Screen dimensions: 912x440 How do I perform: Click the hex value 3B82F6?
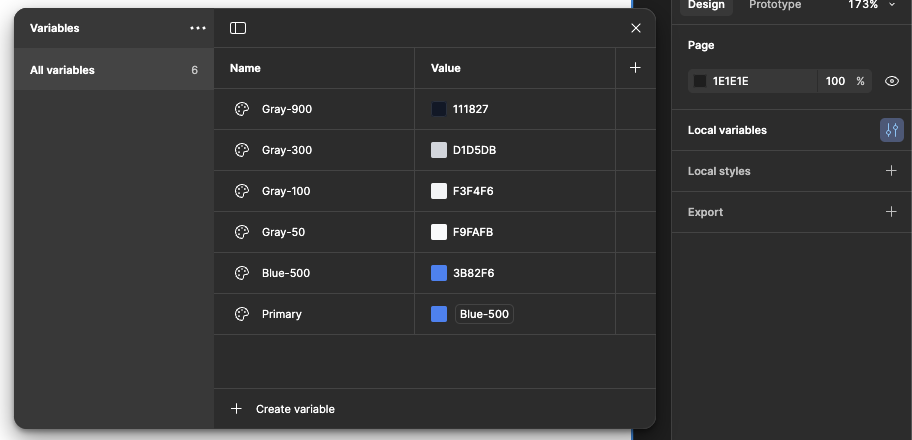click(473, 273)
